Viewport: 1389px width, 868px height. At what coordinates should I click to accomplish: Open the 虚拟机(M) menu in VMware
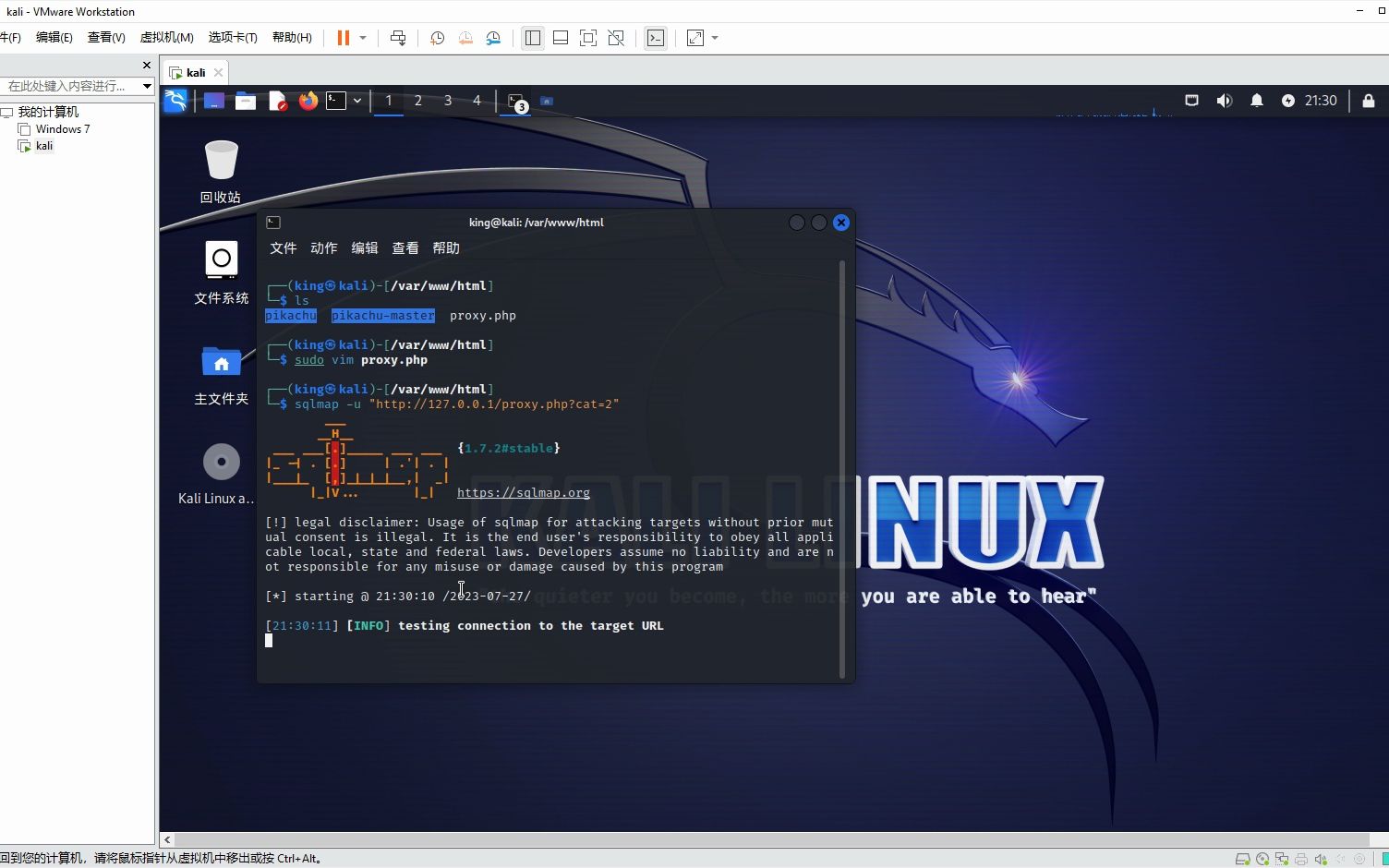(166, 37)
